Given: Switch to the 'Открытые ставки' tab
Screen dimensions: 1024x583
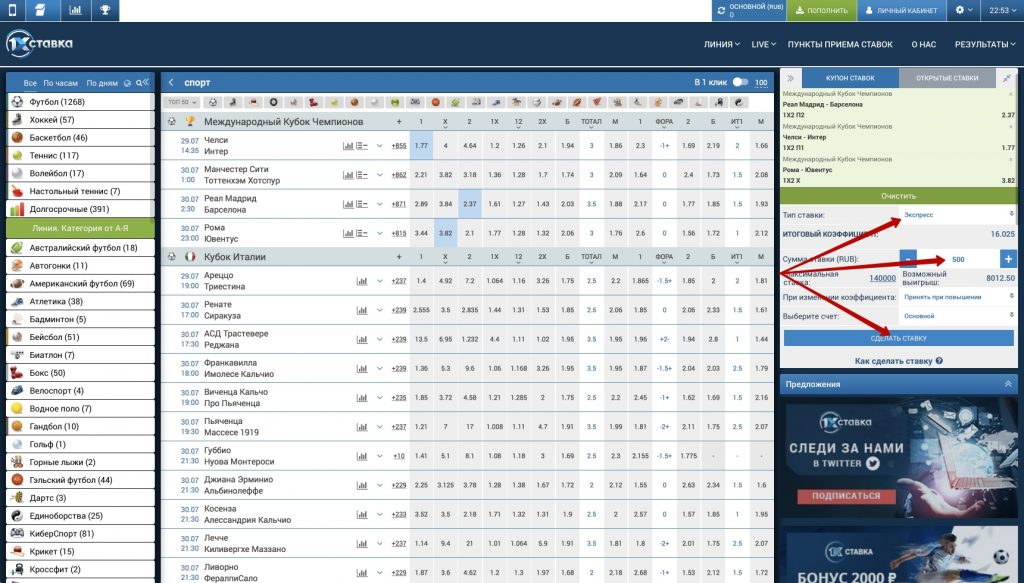Looking at the screenshot, I should click(946, 77).
